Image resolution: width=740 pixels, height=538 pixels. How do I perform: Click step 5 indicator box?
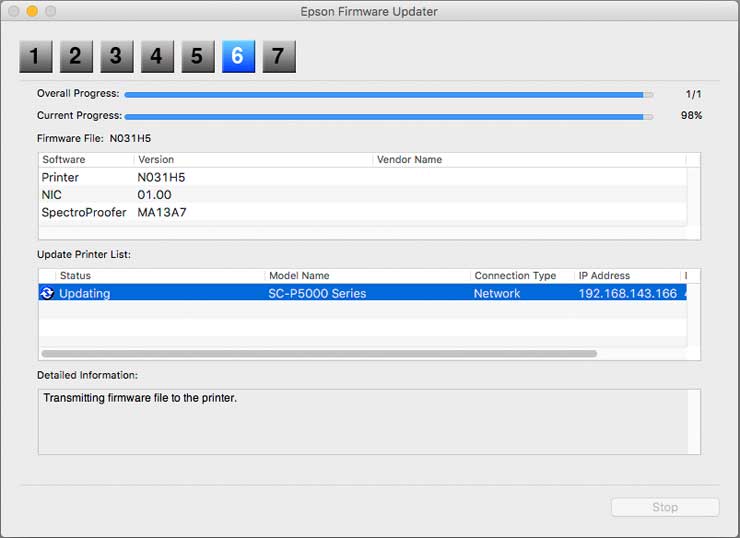(198, 57)
